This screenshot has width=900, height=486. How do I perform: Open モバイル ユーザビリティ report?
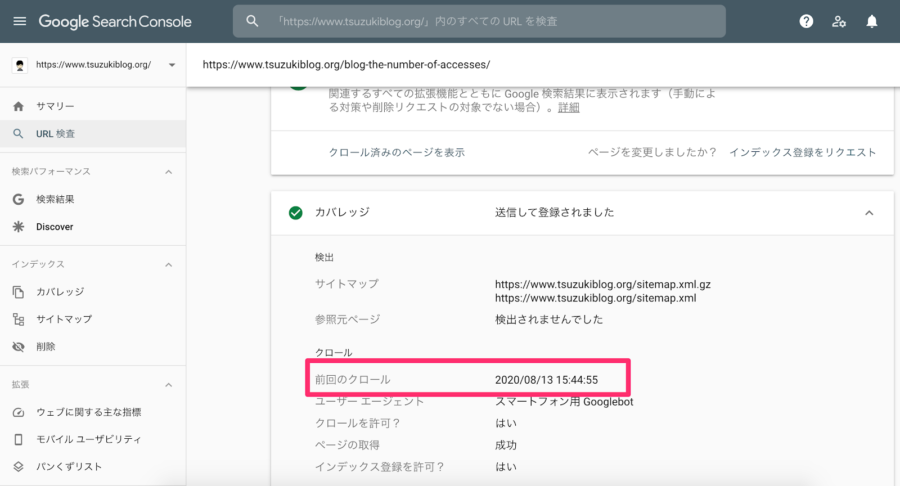92,440
